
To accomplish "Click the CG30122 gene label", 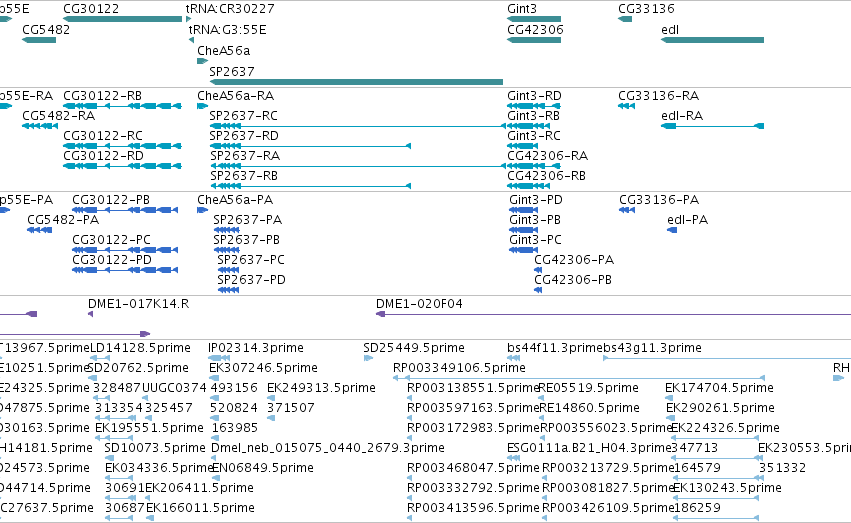I will (91, 9).
